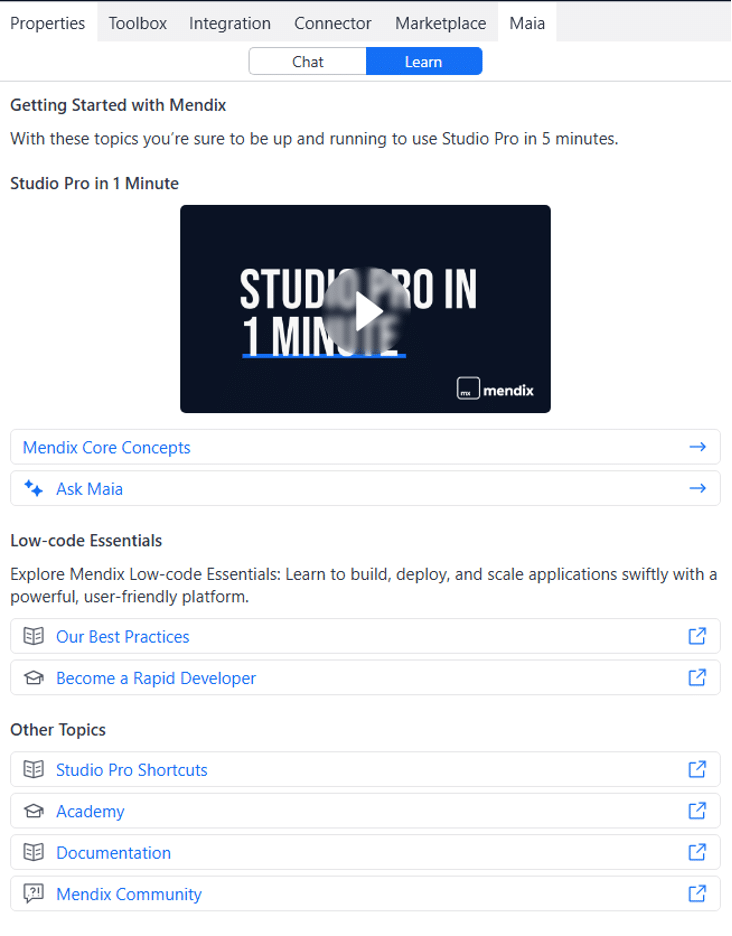Play the Studio Pro in 1 Minute video
Image resolution: width=732 pixels, height=936 pixels.
(x=366, y=311)
